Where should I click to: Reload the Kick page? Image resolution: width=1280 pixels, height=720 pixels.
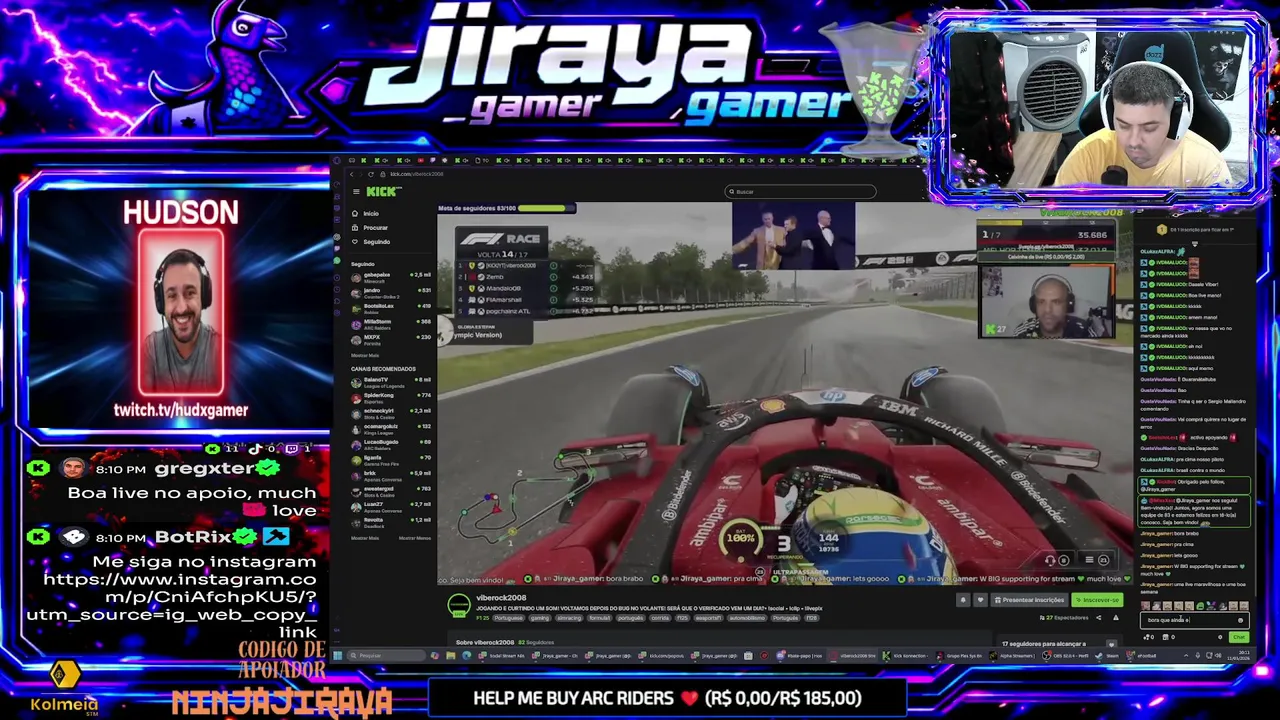pyautogui.click(x=371, y=174)
